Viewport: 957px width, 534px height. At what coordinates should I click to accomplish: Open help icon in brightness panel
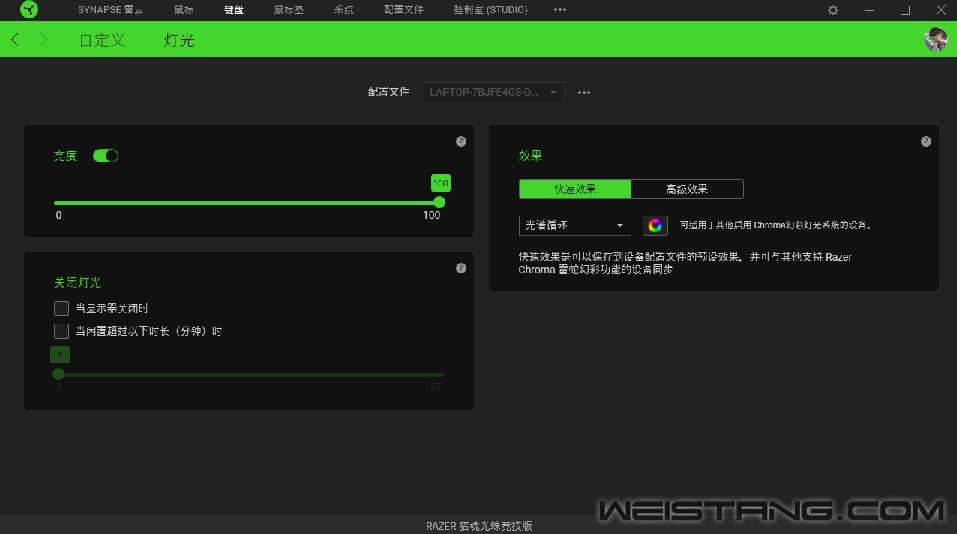461,142
